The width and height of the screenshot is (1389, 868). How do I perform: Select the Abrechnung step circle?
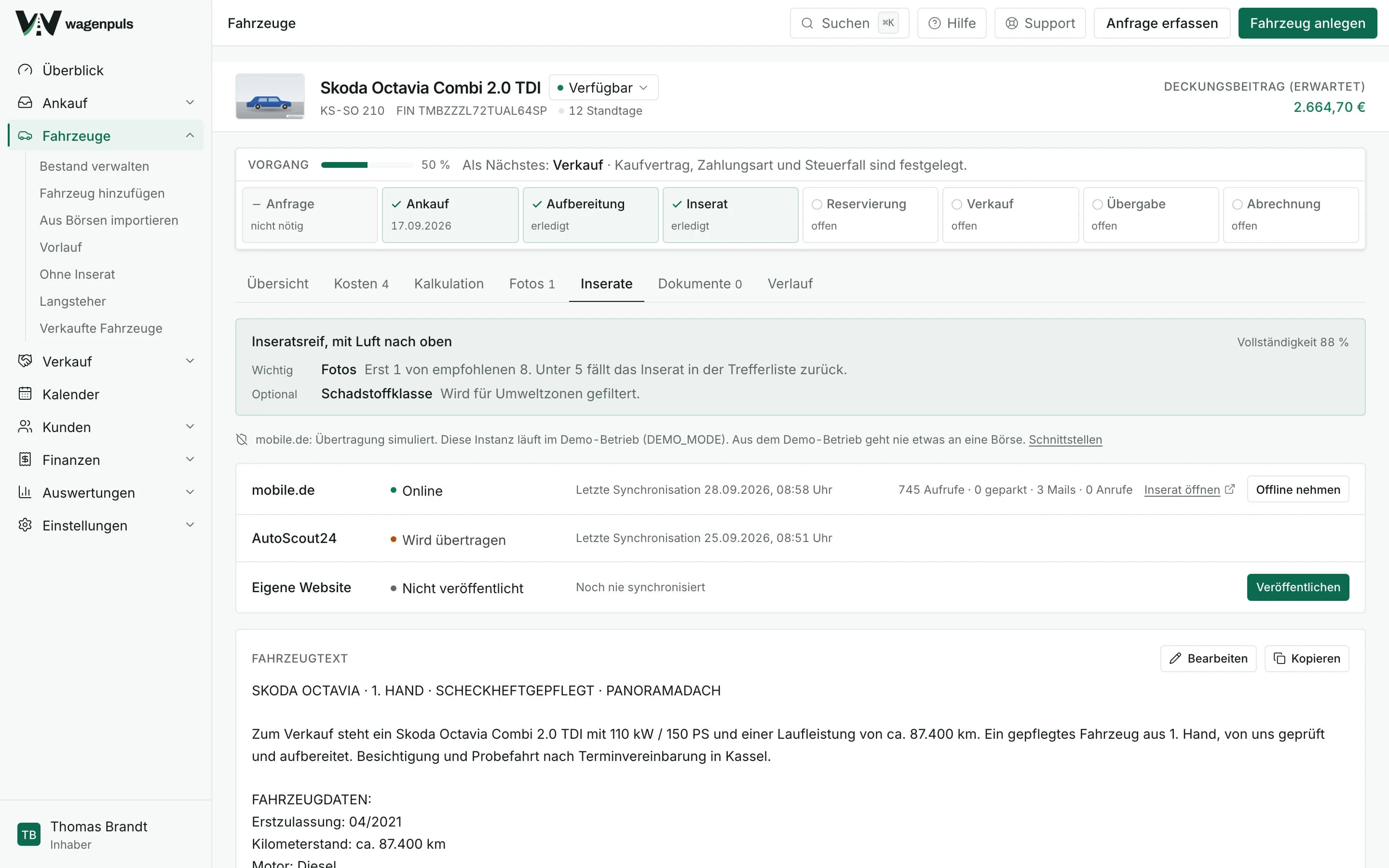click(1238, 204)
